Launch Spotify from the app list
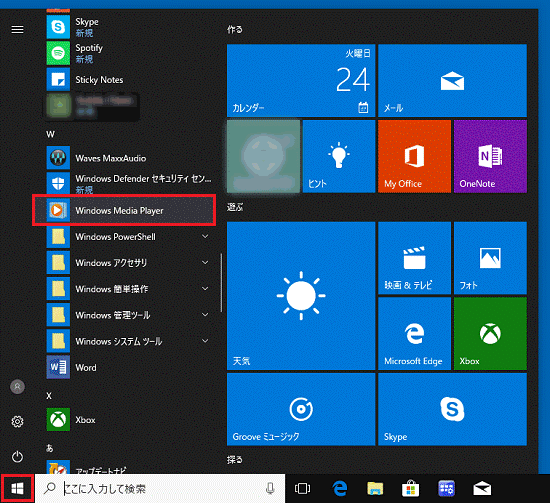 click(128, 53)
